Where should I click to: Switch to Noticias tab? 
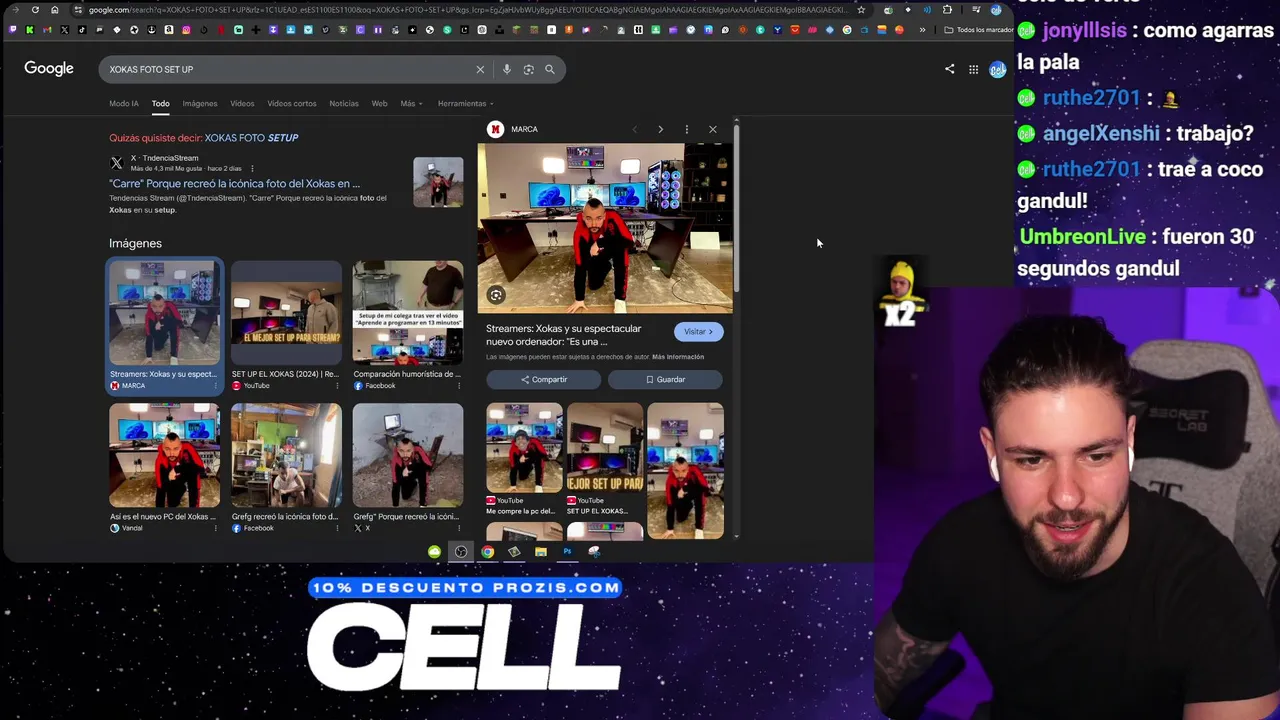point(344,103)
